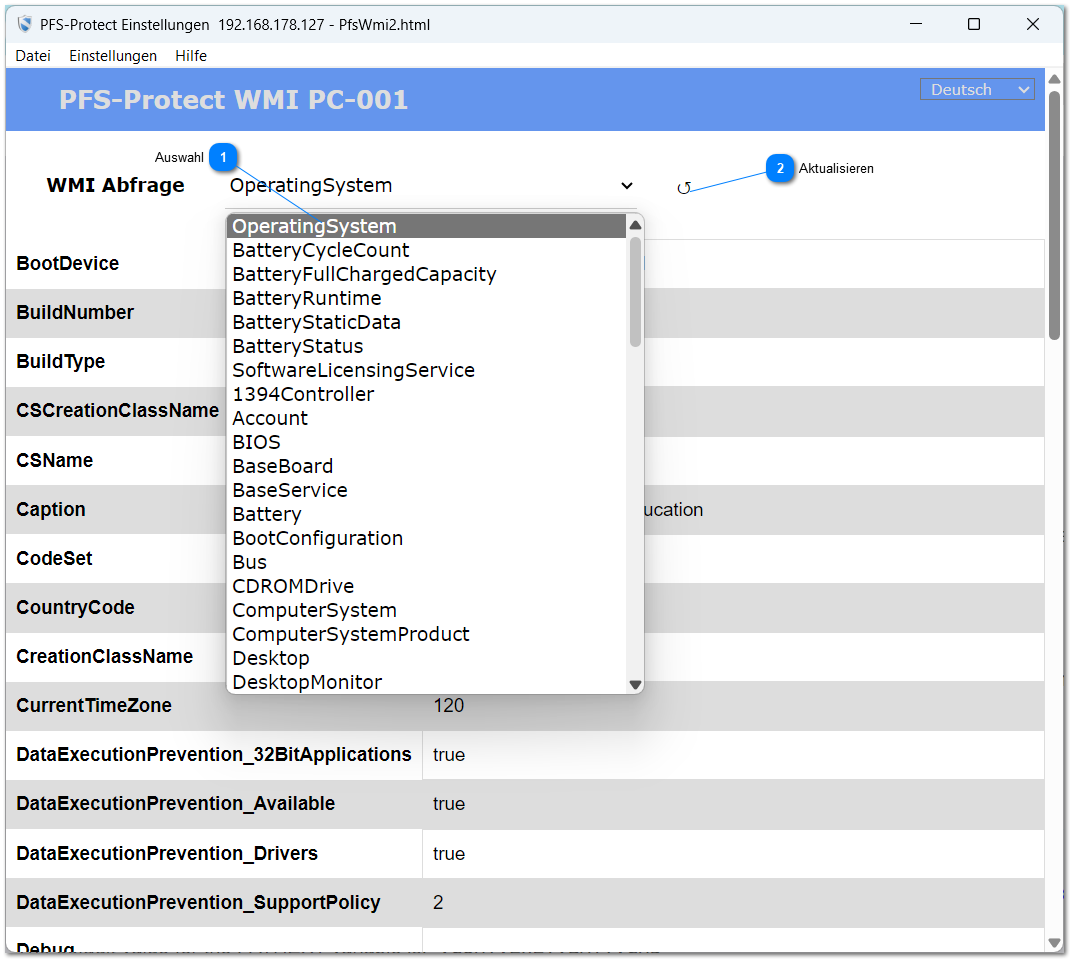Select DesktopMonitor from the WMI list
Image resolution: width=1073 pixels, height=962 pixels.
click(x=308, y=682)
